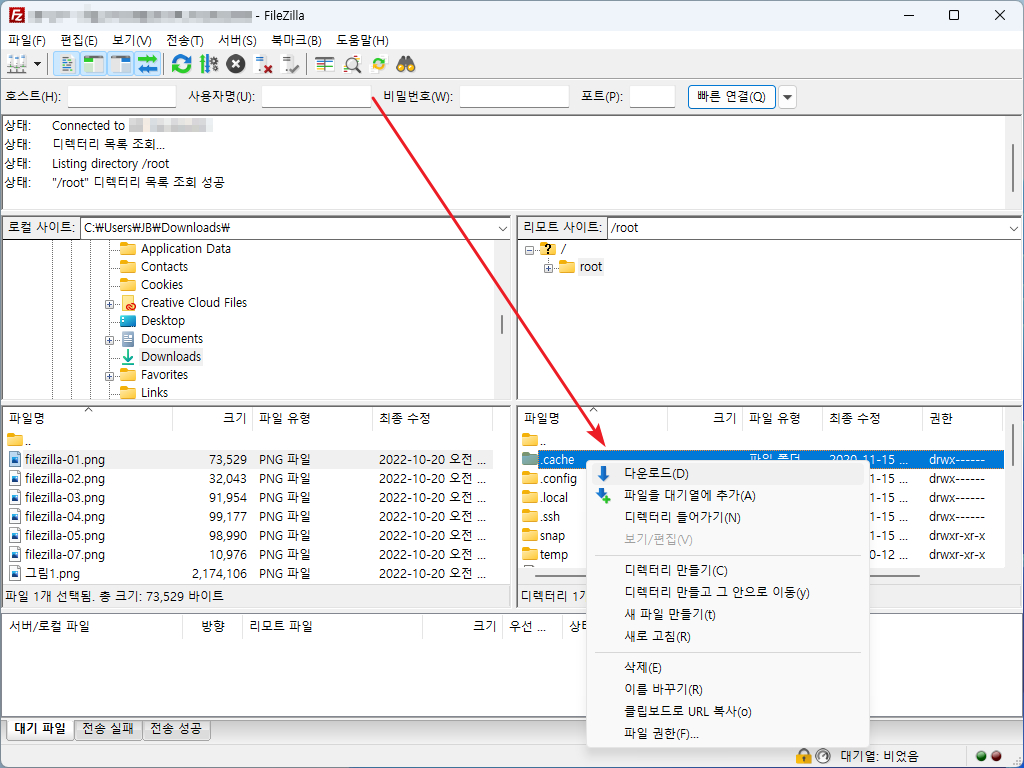The height and width of the screenshot is (768, 1024).
Task: Expand Creative Cloud Files tree node
Action: tap(109, 304)
